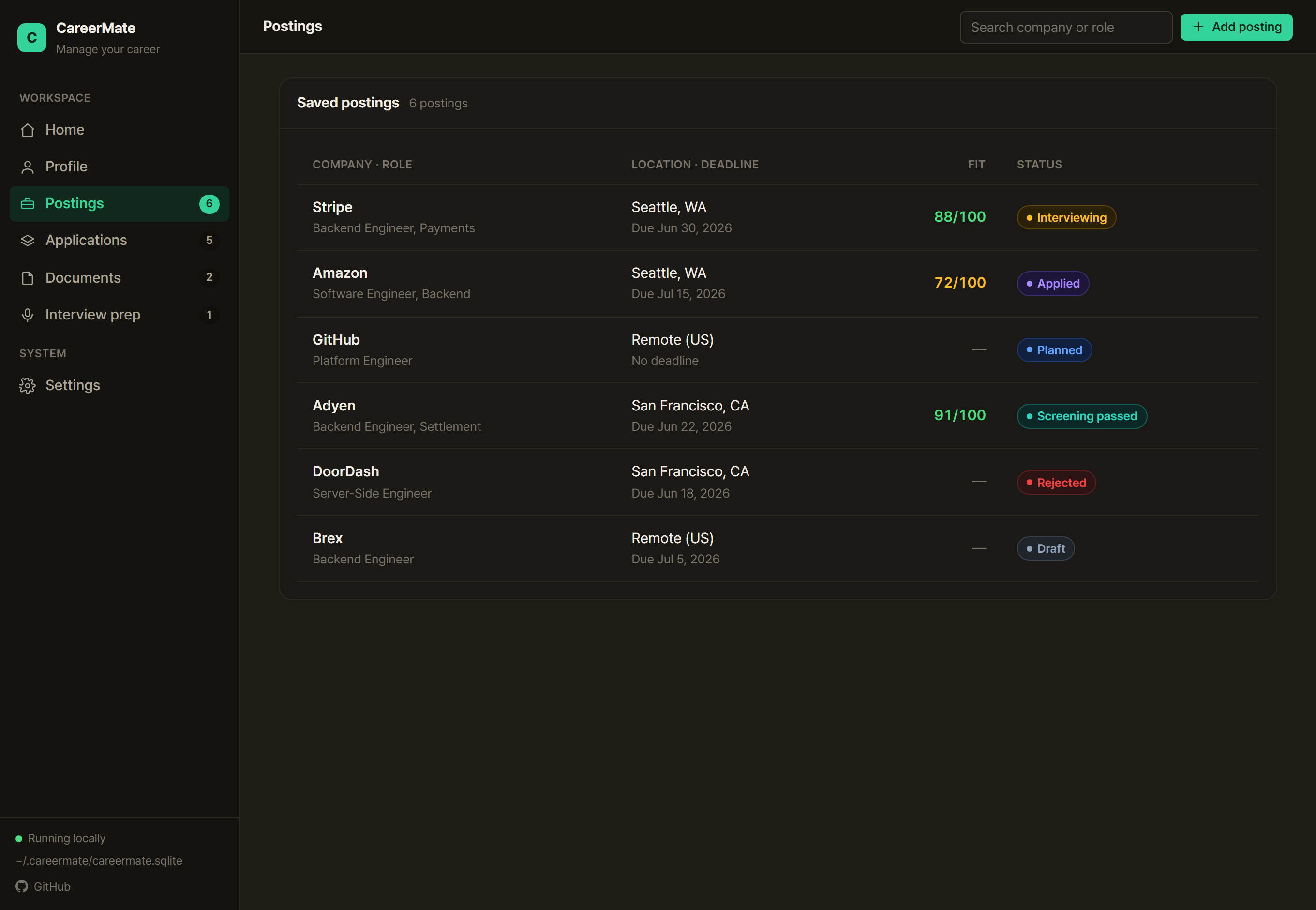Click Server-Side Engineer role text
The width and height of the screenshot is (1316, 910).
tap(372, 493)
